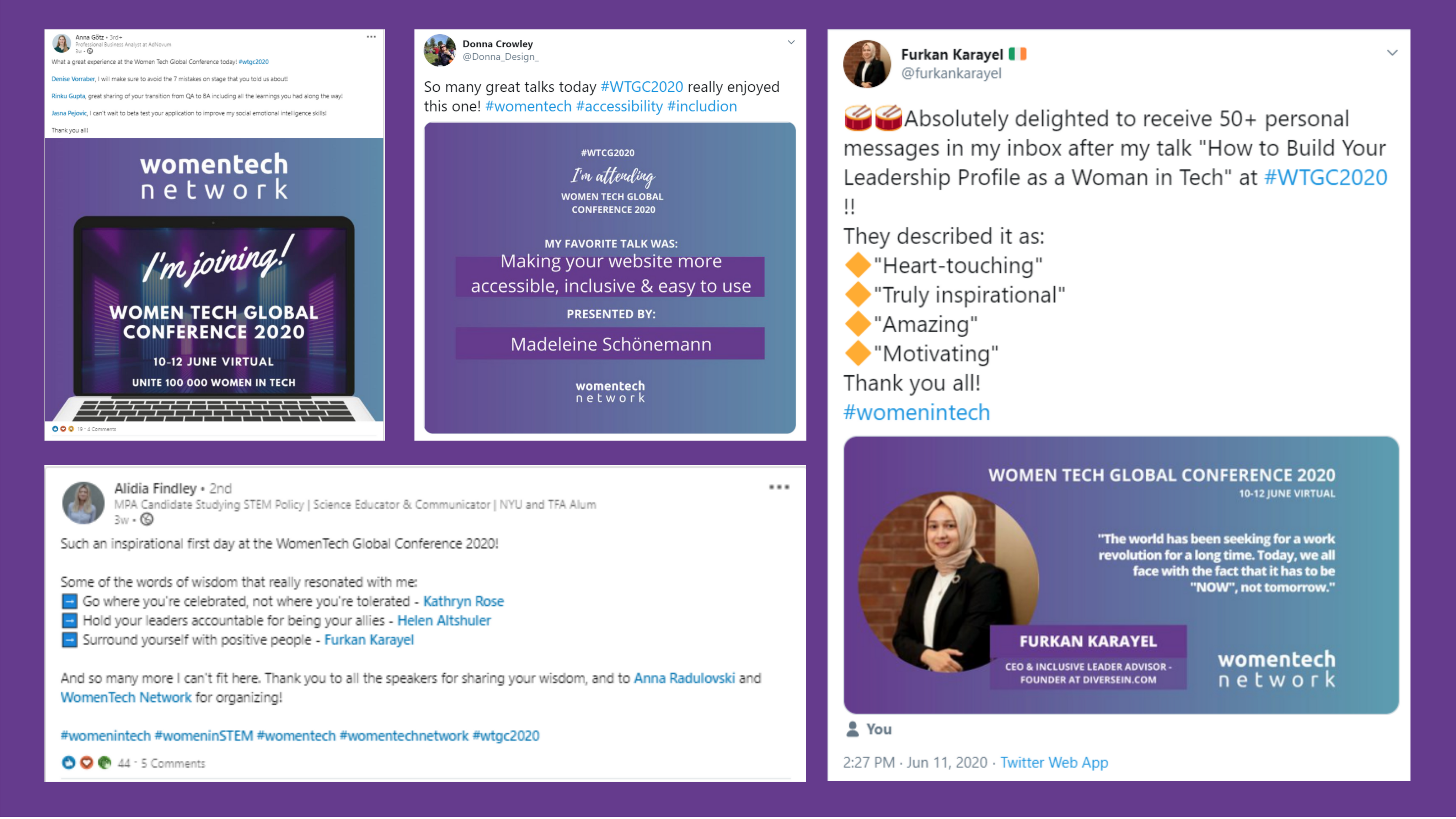
Task: Click Anna Götz's small profile avatar
Action: (x=61, y=43)
